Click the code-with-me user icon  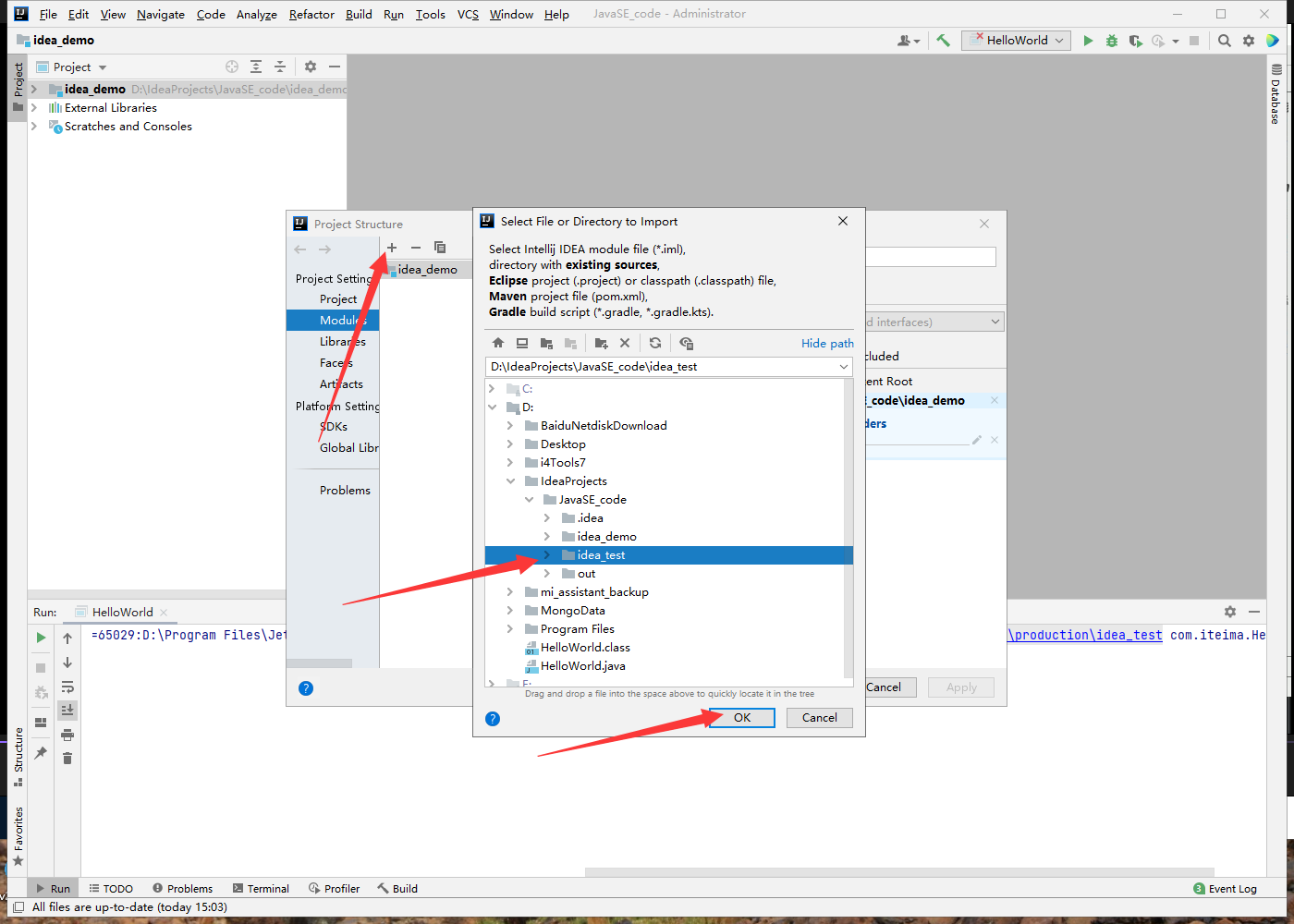[908, 41]
